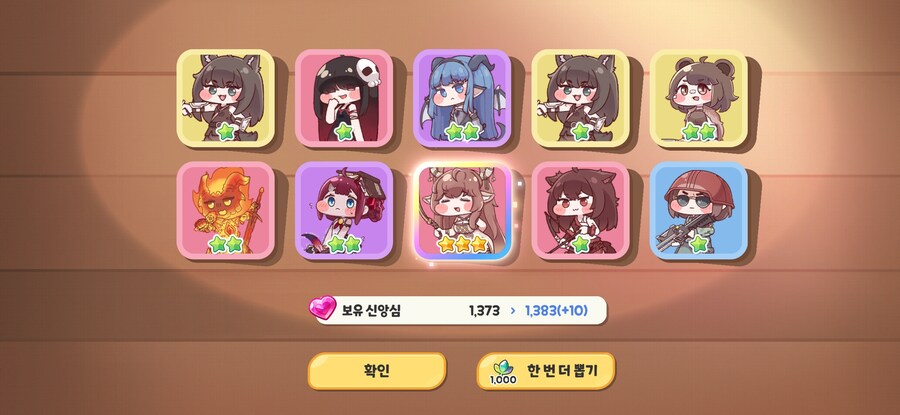Viewport: 900px width, 415px height.
Task: Select the second cat-eared tea girl card
Action: coord(580,98)
